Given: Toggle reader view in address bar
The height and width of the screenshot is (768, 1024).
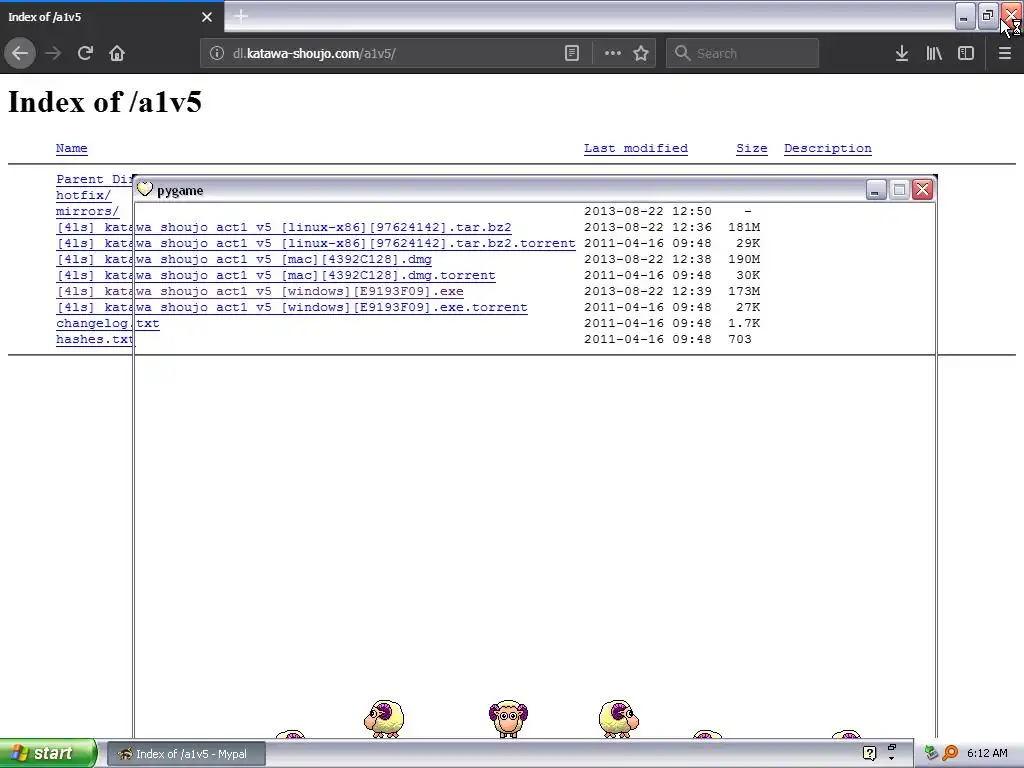Looking at the screenshot, I should coord(571,53).
